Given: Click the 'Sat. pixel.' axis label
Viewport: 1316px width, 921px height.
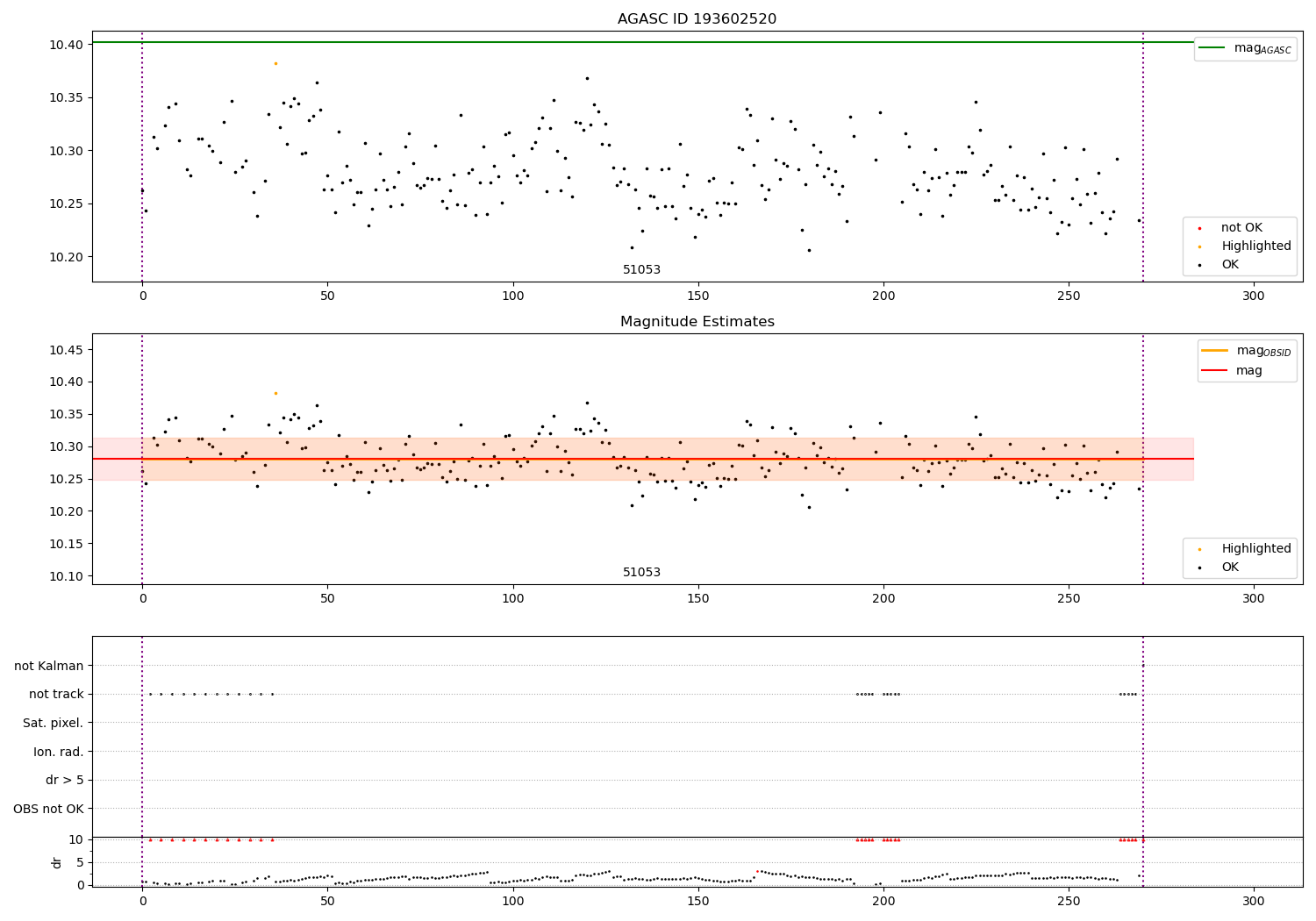Looking at the screenshot, I should click(x=54, y=724).
